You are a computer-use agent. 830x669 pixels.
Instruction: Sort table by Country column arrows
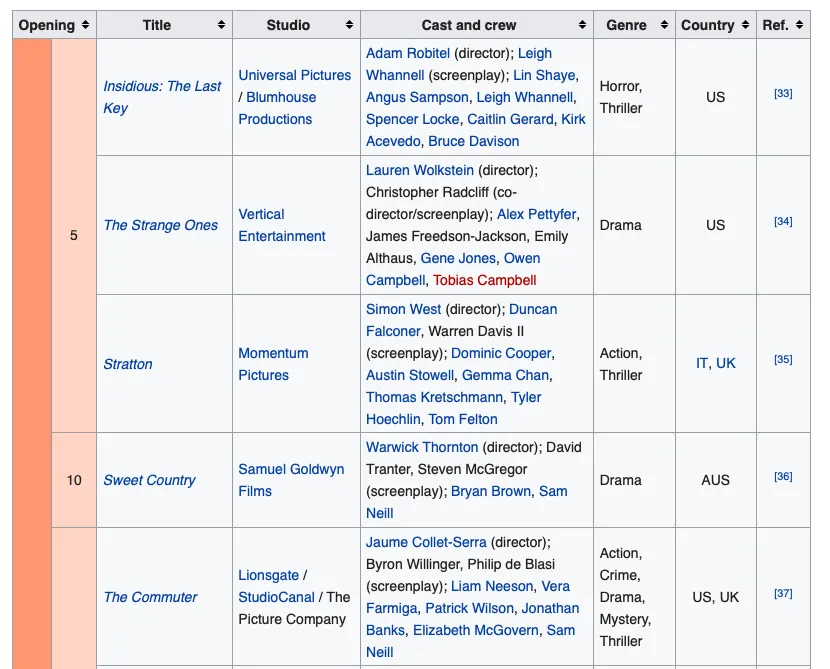[x=745, y=25]
